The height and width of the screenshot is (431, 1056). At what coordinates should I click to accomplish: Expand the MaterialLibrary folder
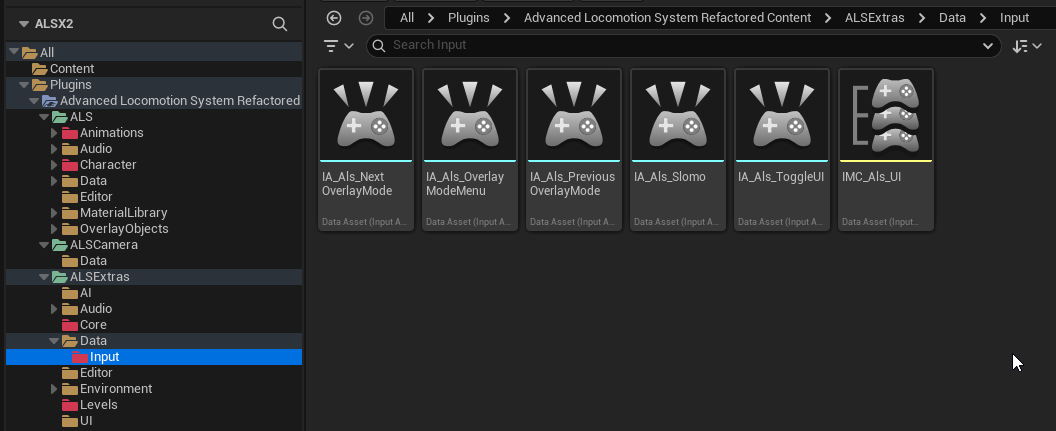point(55,213)
